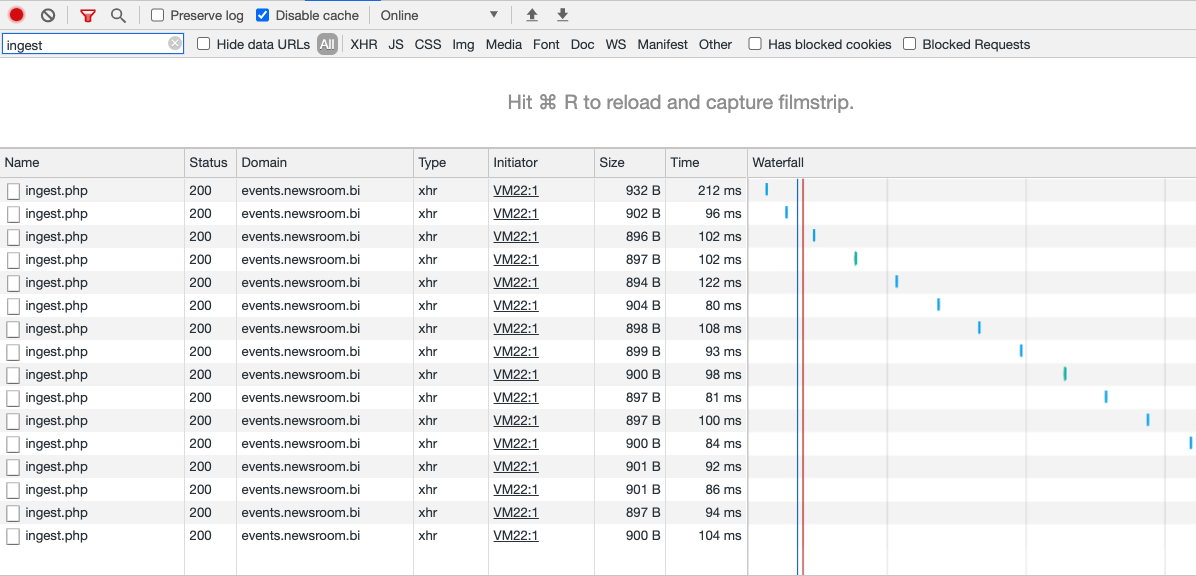Clear the network requests list
The width and height of the screenshot is (1196, 576).
click(x=47, y=14)
